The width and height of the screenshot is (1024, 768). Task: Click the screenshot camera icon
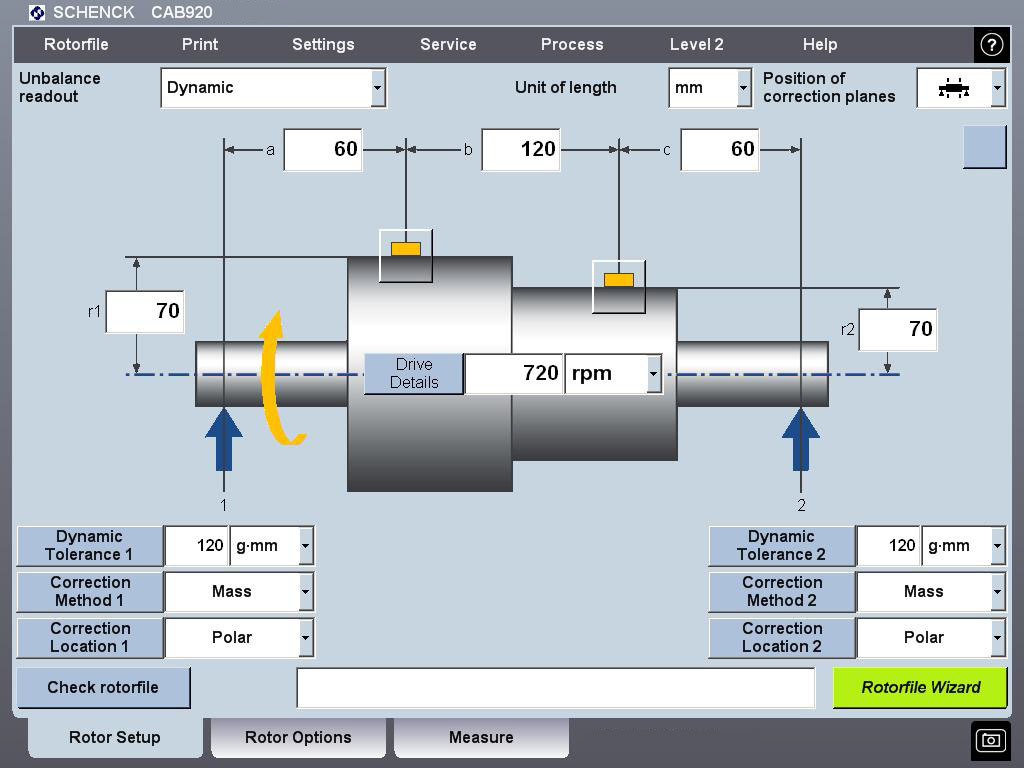[990, 740]
